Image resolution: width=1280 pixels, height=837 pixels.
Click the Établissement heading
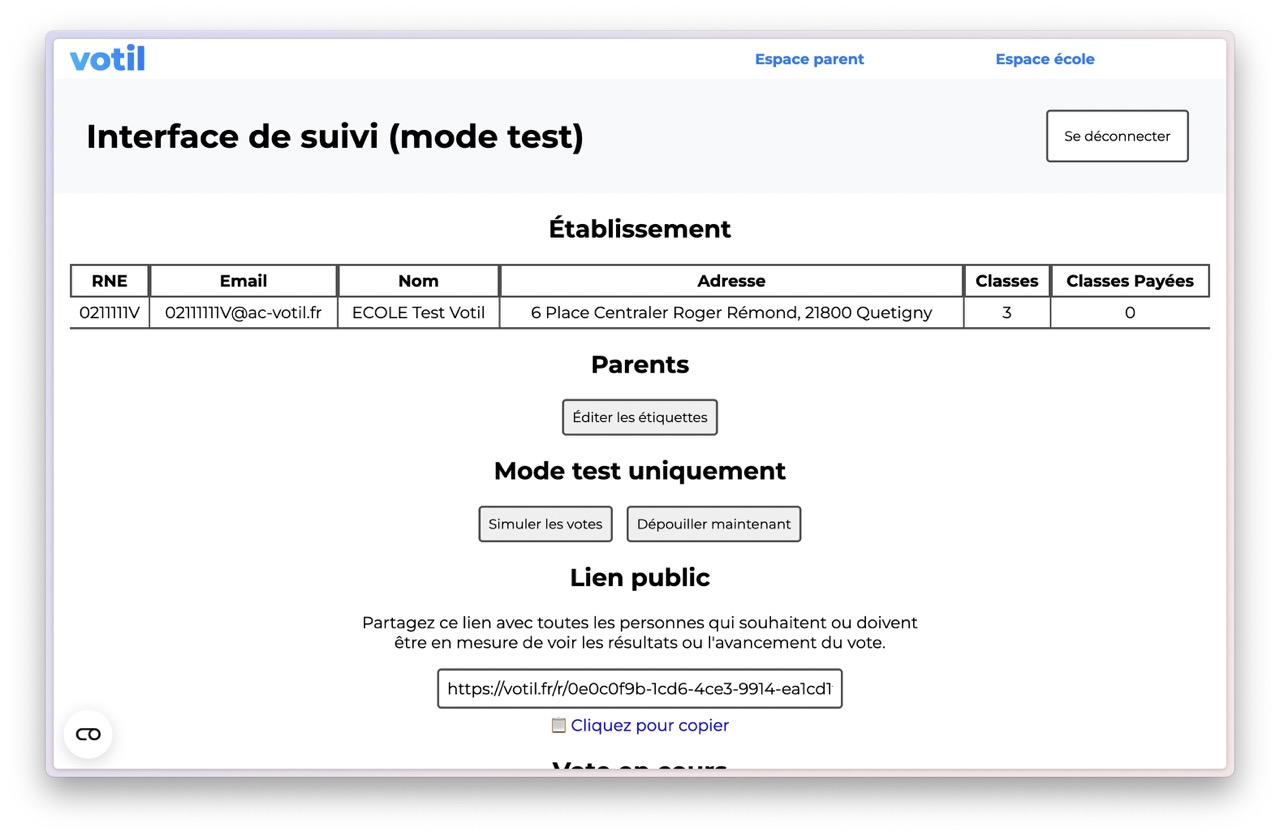point(639,228)
